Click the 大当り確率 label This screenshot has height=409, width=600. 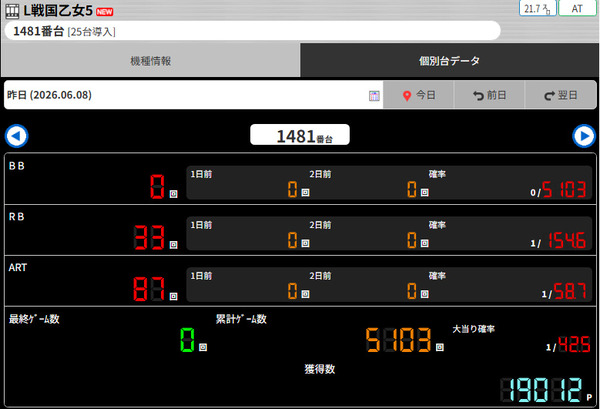[474, 329]
